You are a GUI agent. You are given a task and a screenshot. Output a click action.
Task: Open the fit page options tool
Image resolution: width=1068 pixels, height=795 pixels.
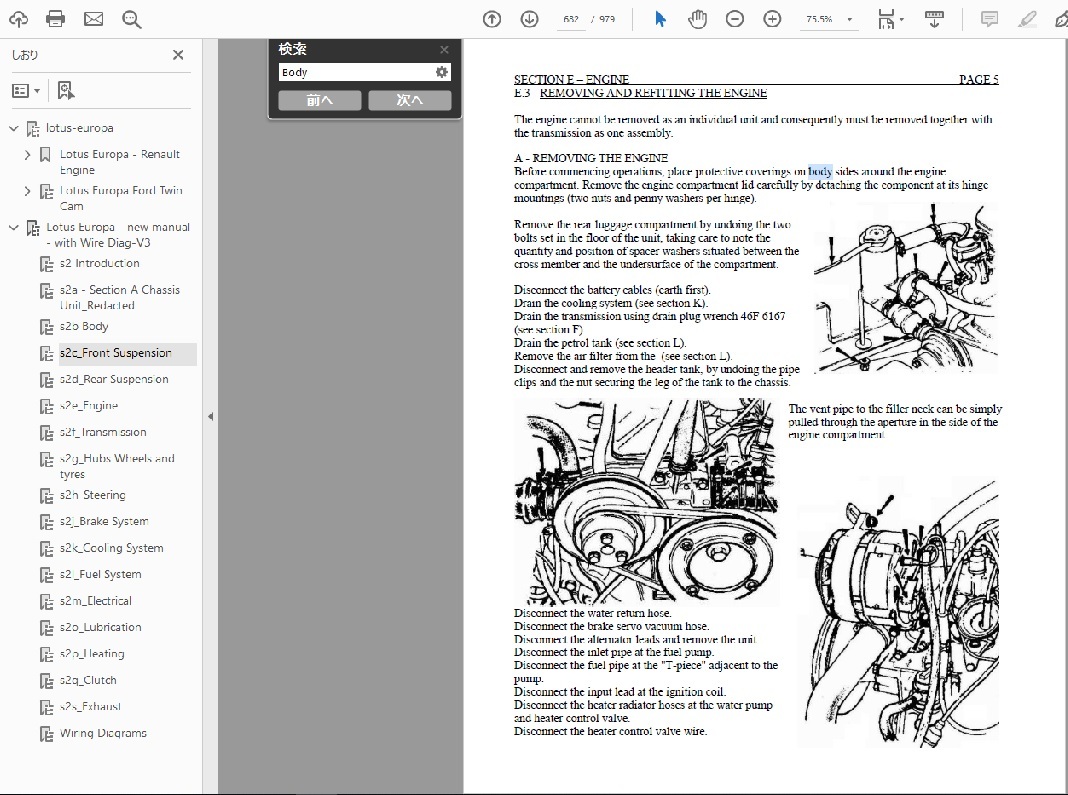click(x=890, y=19)
